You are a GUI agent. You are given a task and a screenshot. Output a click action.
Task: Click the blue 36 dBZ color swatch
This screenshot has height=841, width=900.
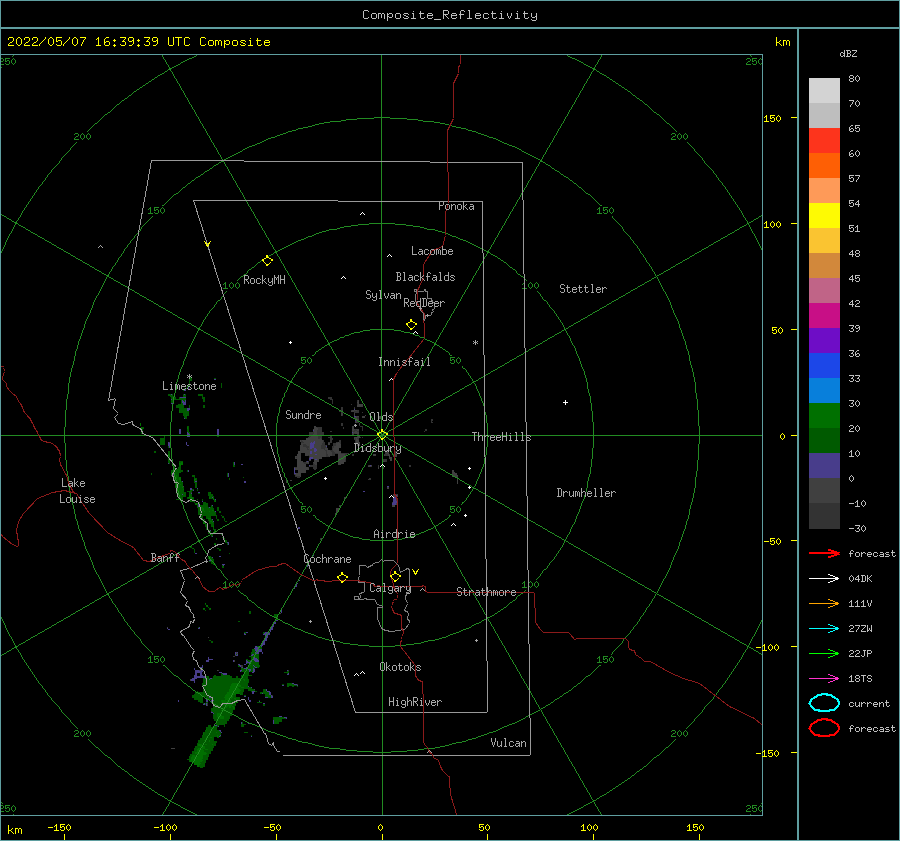(824, 365)
